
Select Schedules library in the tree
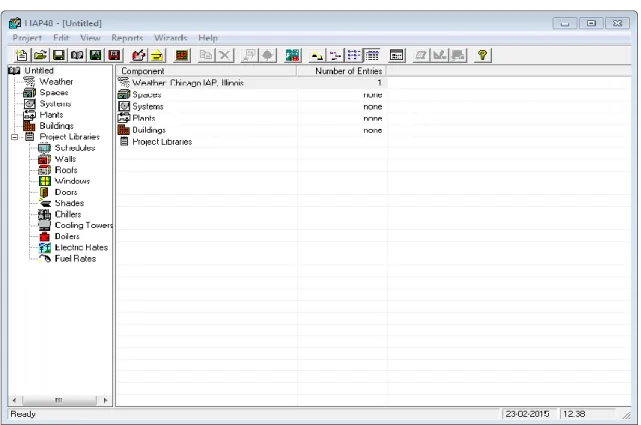pos(75,148)
